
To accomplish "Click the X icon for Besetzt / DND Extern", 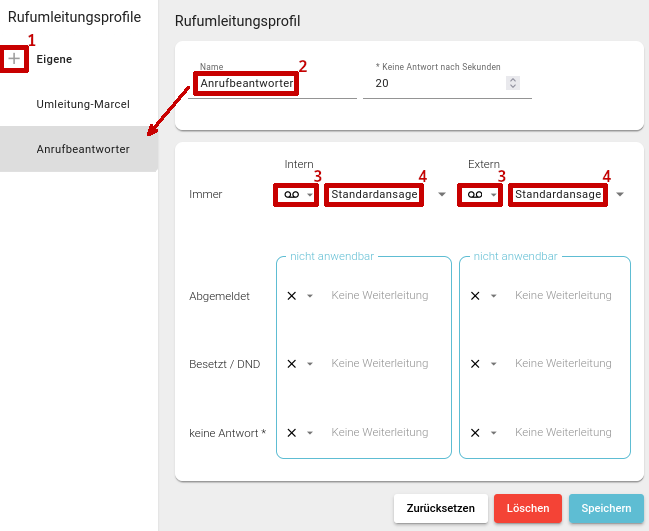I will [x=475, y=364].
